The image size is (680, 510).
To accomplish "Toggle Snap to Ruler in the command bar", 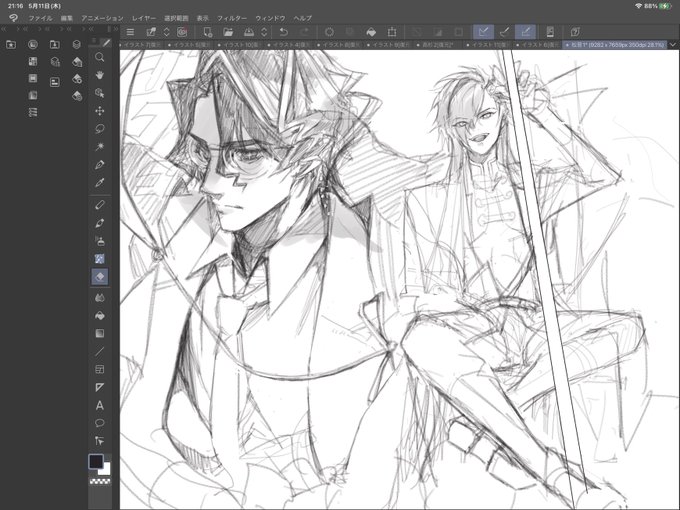I will click(x=483, y=32).
